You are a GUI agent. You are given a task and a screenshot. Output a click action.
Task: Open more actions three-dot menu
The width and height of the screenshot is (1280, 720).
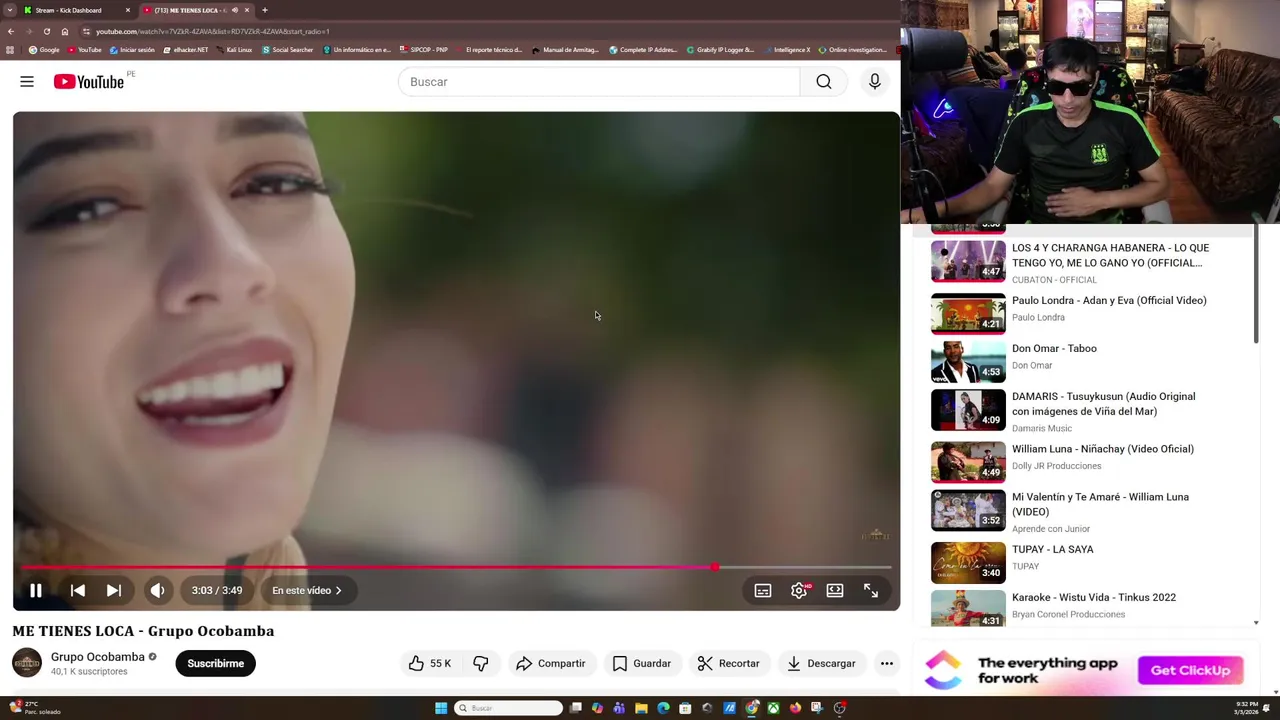pos(886,663)
